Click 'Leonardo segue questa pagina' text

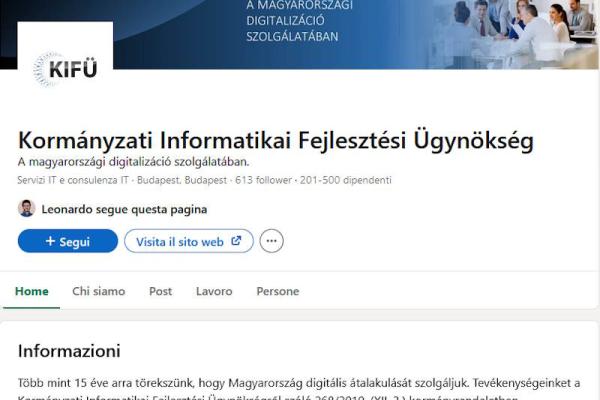(124, 209)
